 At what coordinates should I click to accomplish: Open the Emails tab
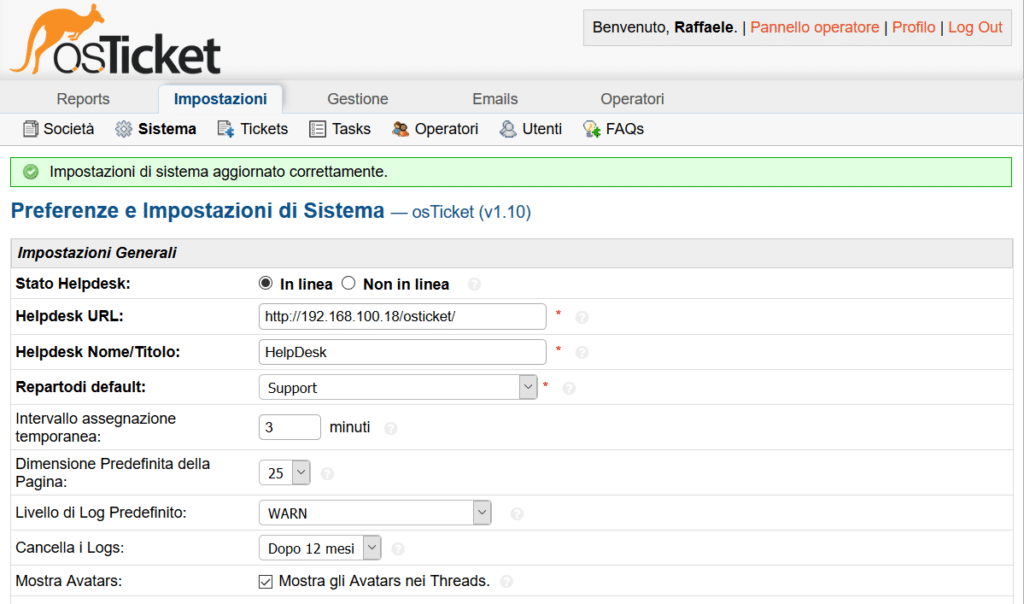[495, 99]
